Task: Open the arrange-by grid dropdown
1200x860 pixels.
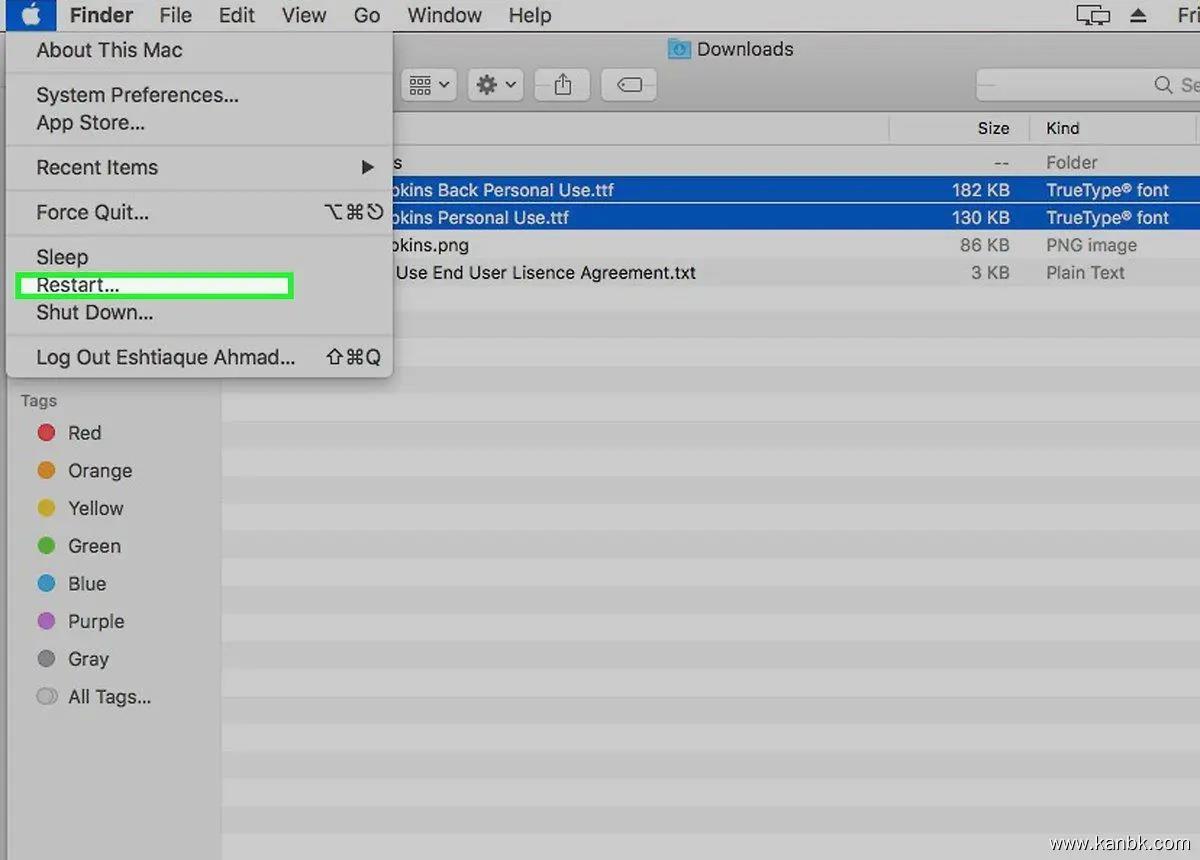Action: [x=429, y=86]
